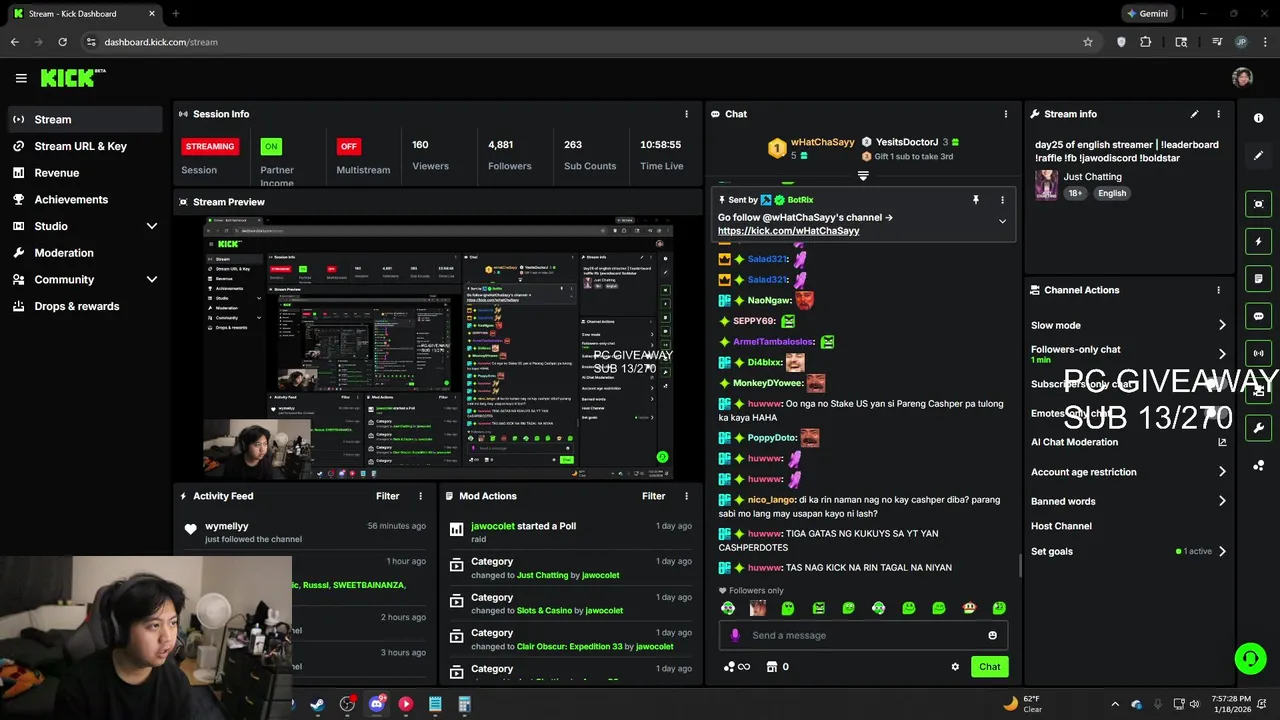
Task: Go to Stream in sidebar
Action: click(84, 119)
